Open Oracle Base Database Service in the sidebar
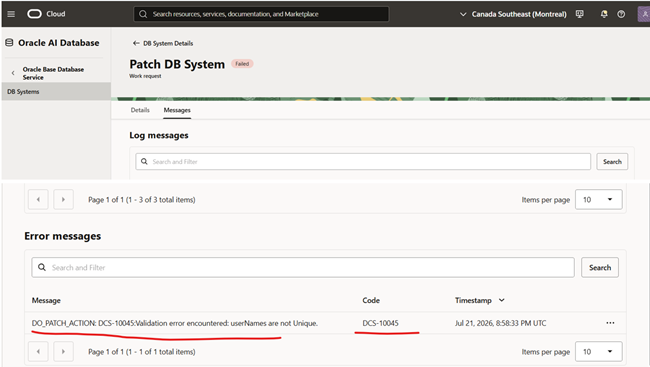The height and width of the screenshot is (367, 650). (53, 73)
